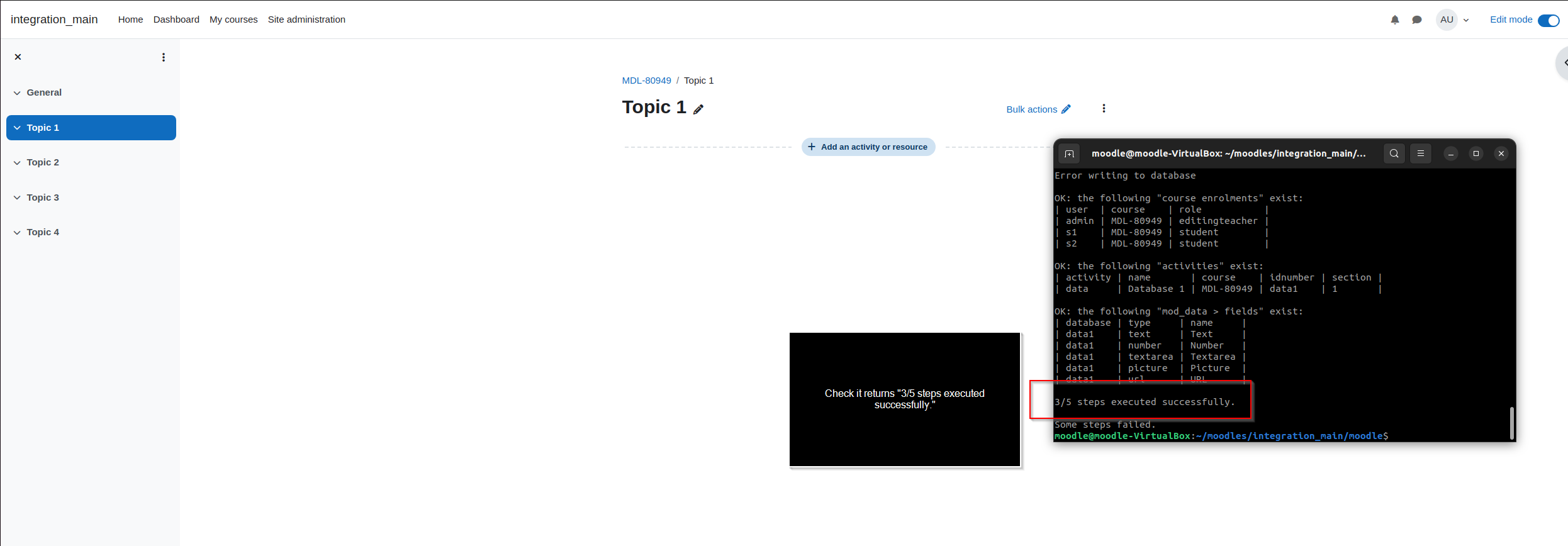Click the "editingteacher" role cell in terminal
The width and height of the screenshot is (1568, 546).
(x=1218, y=221)
